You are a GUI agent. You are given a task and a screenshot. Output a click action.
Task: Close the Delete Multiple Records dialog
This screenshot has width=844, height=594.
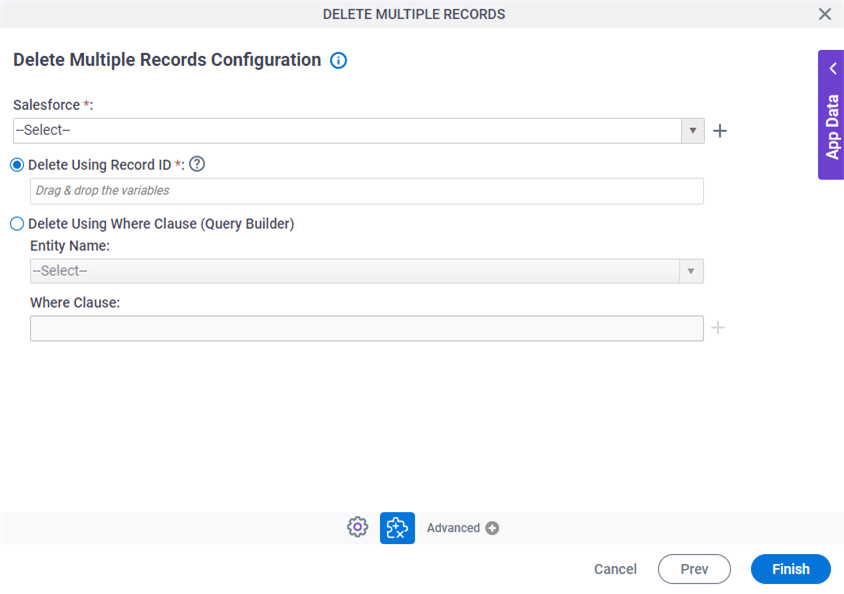[825, 14]
